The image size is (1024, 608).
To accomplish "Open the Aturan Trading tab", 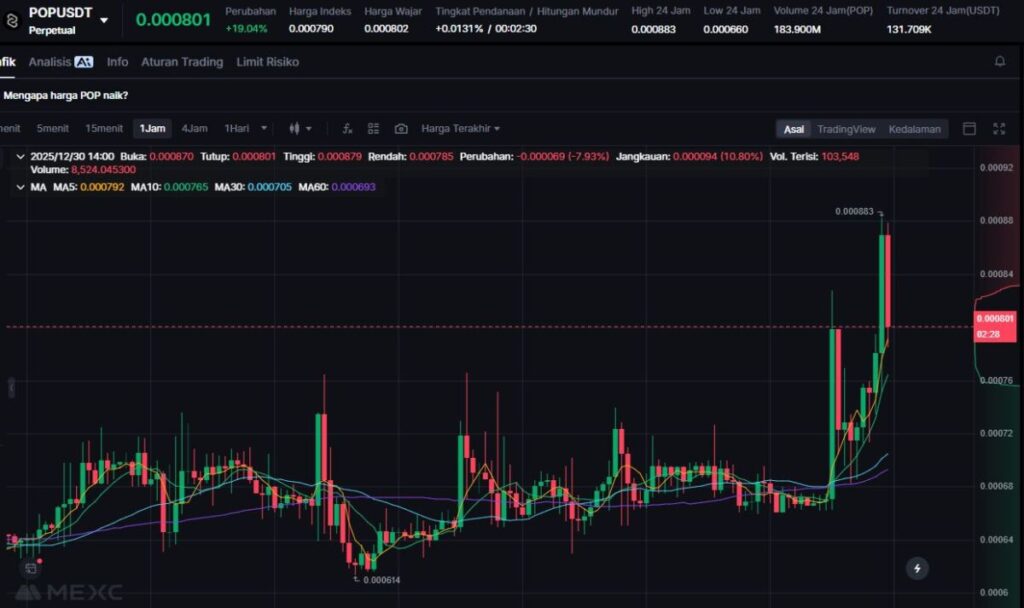I will (181, 62).
